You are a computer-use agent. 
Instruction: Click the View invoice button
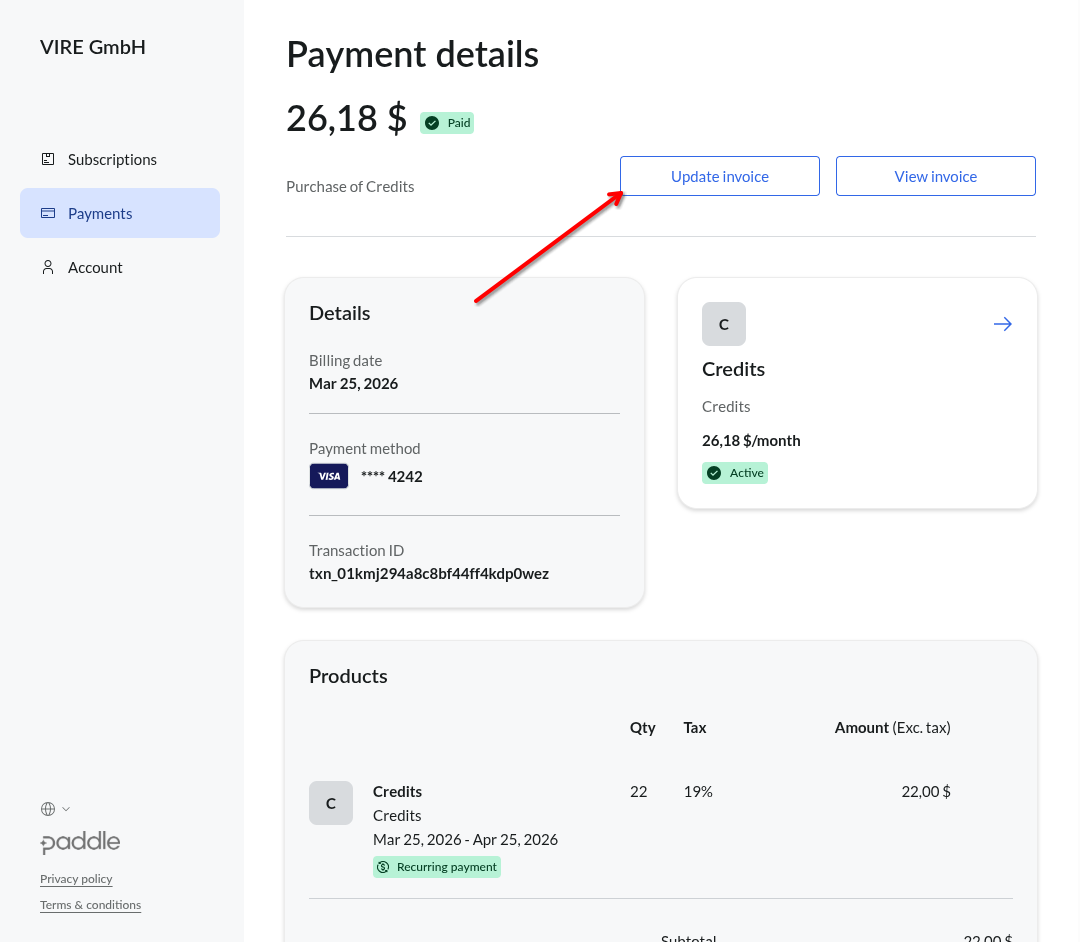point(935,175)
